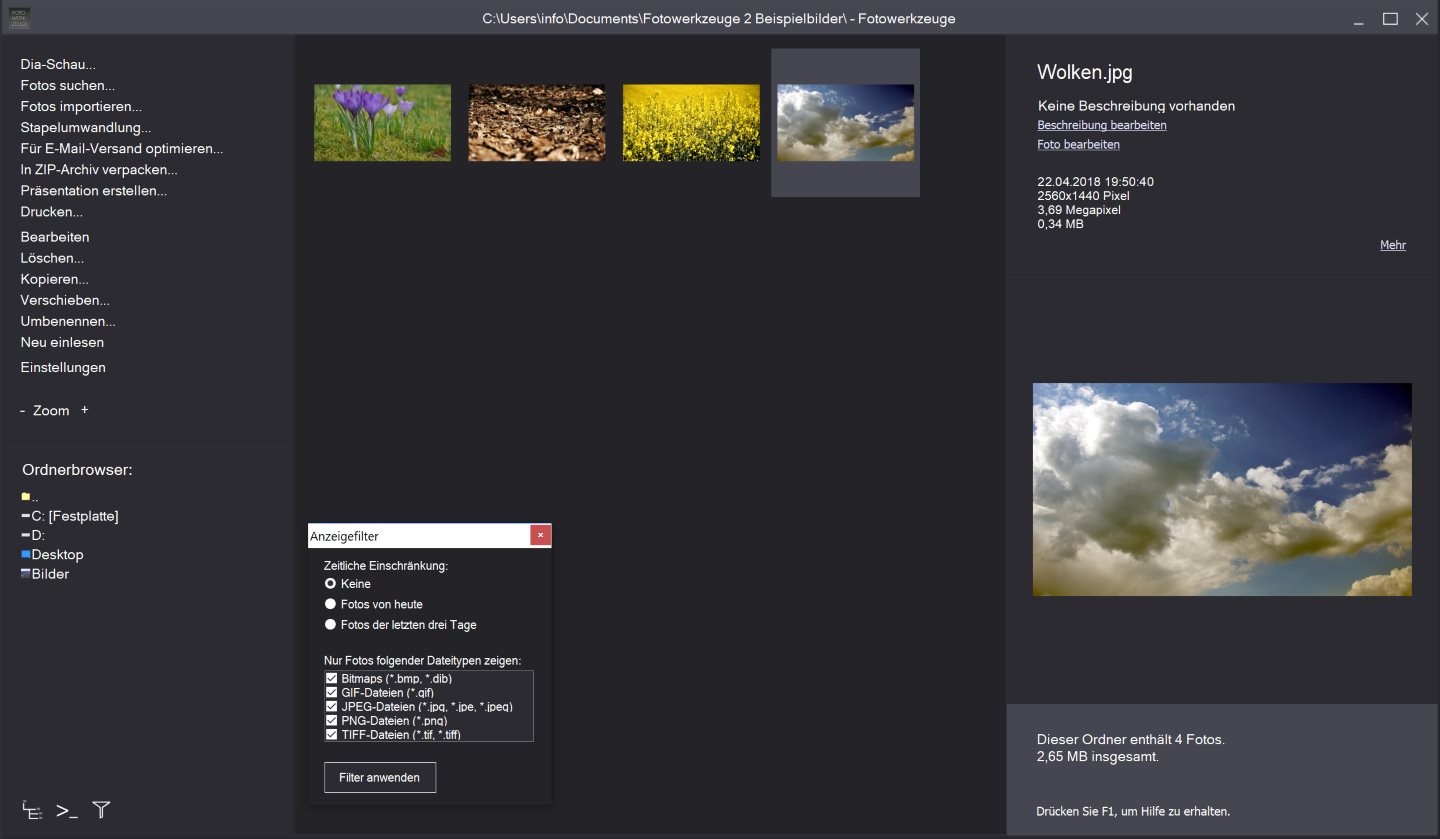Select 'Fotos der letzten drei Tage' option
Image resolution: width=1440 pixels, height=839 pixels.
pos(331,625)
